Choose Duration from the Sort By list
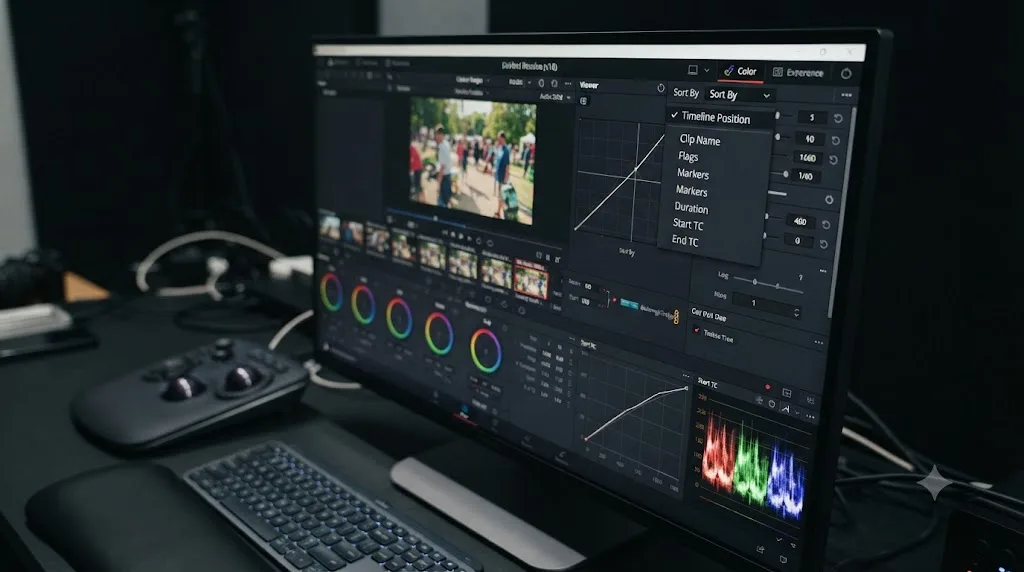Viewport: 1024px width, 572px height. click(691, 208)
